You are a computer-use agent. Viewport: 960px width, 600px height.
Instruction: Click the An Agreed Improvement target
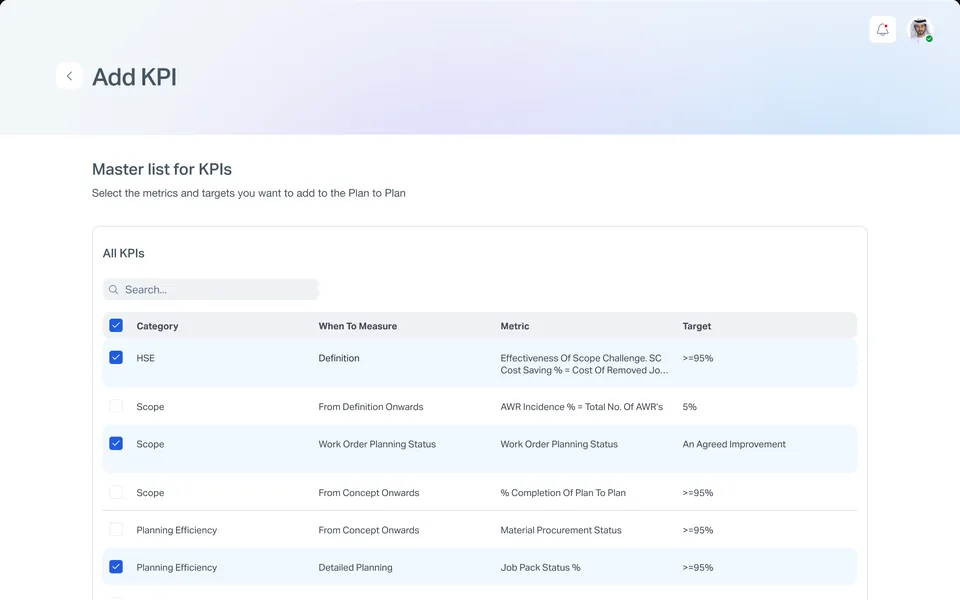(734, 444)
